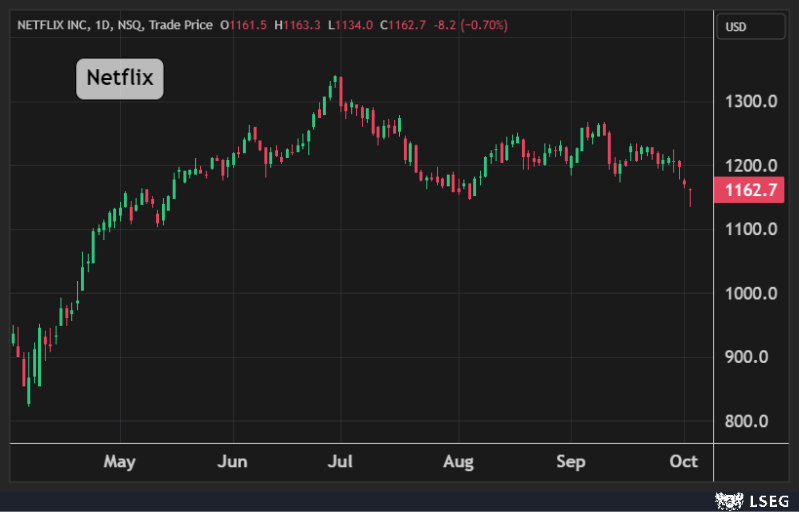Click the NETFLIX INC symbol title
The width and height of the screenshot is (799, 512).
(56, 22)
